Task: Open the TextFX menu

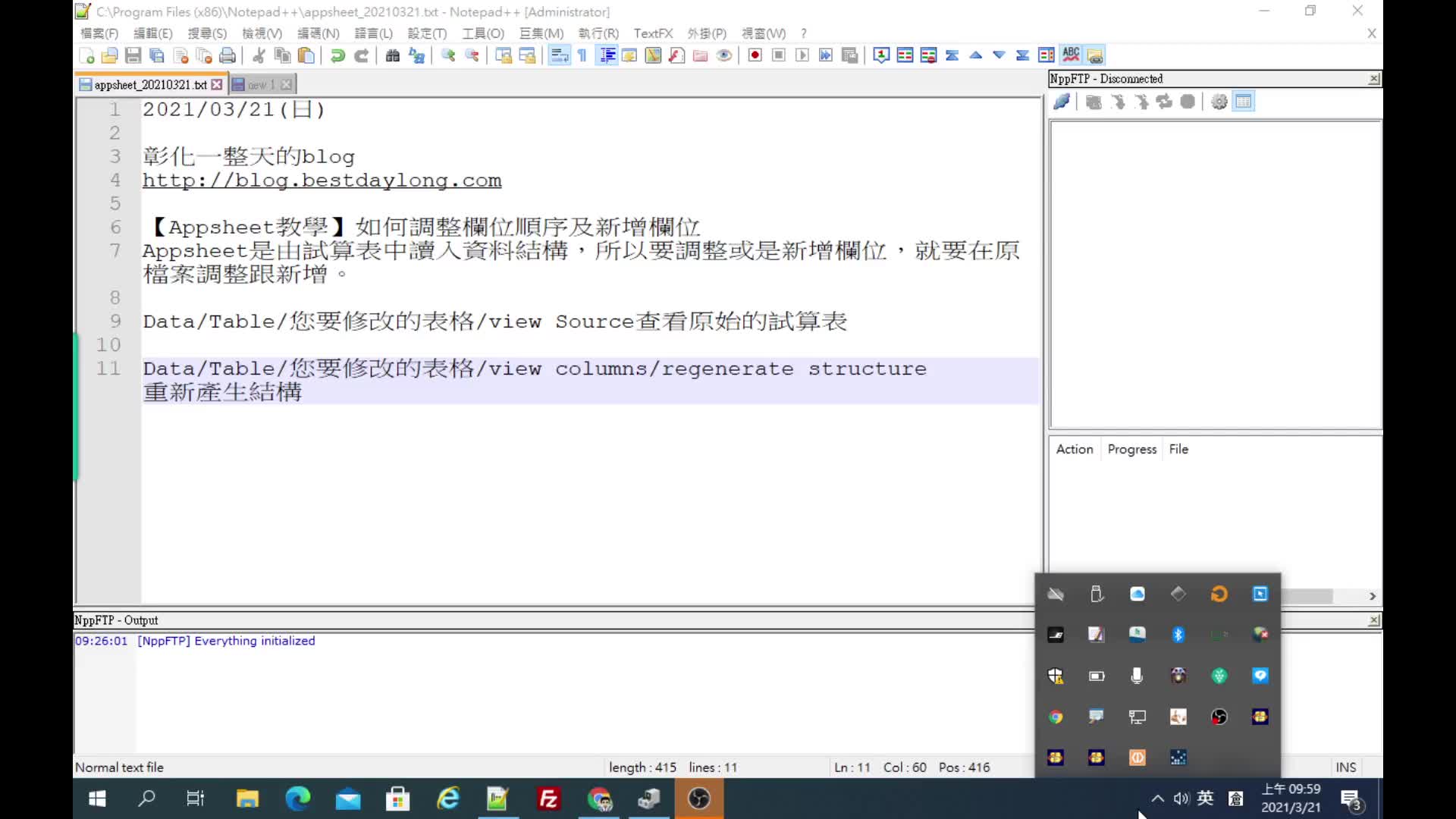Action: tap(653, 33)
